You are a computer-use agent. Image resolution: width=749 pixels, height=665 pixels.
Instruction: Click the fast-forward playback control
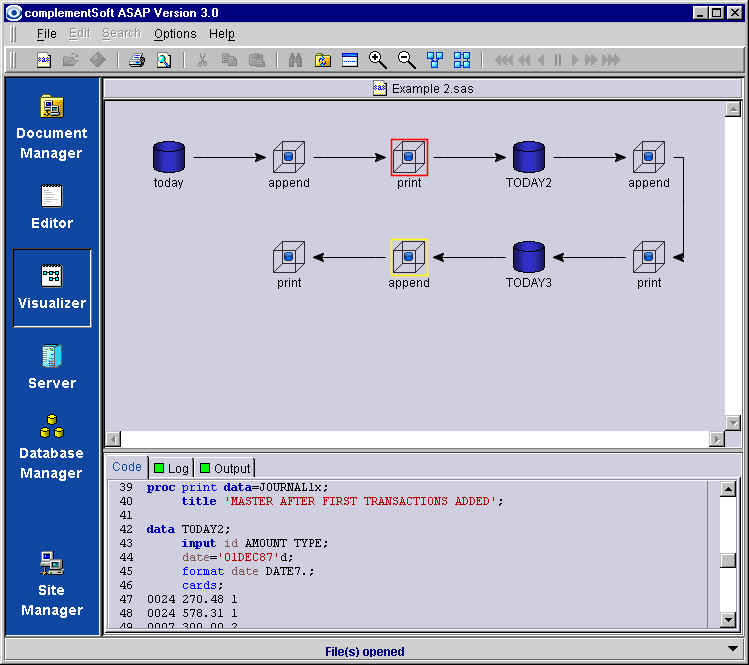point(591,60)
